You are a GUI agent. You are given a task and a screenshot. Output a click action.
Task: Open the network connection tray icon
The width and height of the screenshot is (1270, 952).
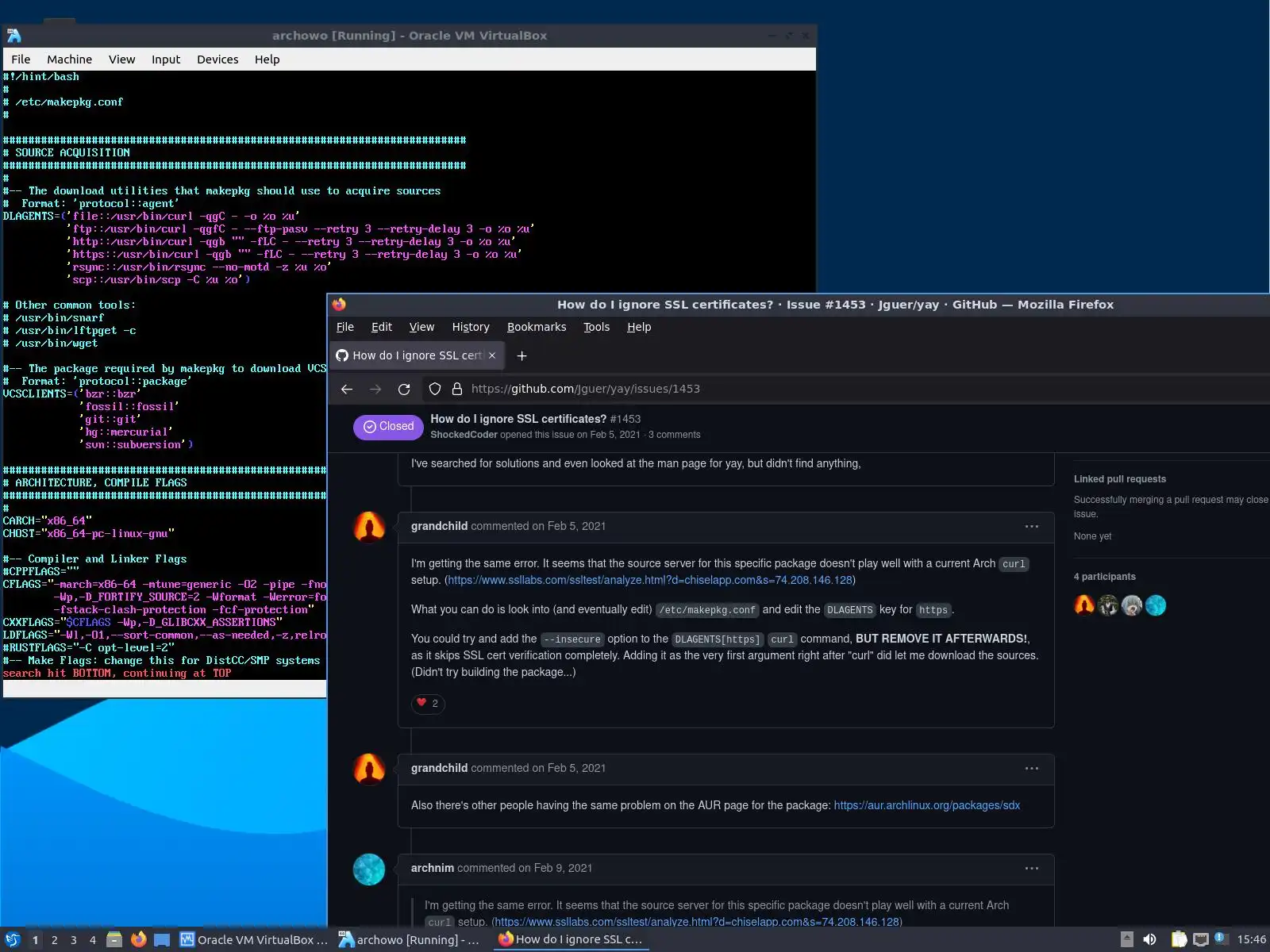click(x=1200, y=940)
